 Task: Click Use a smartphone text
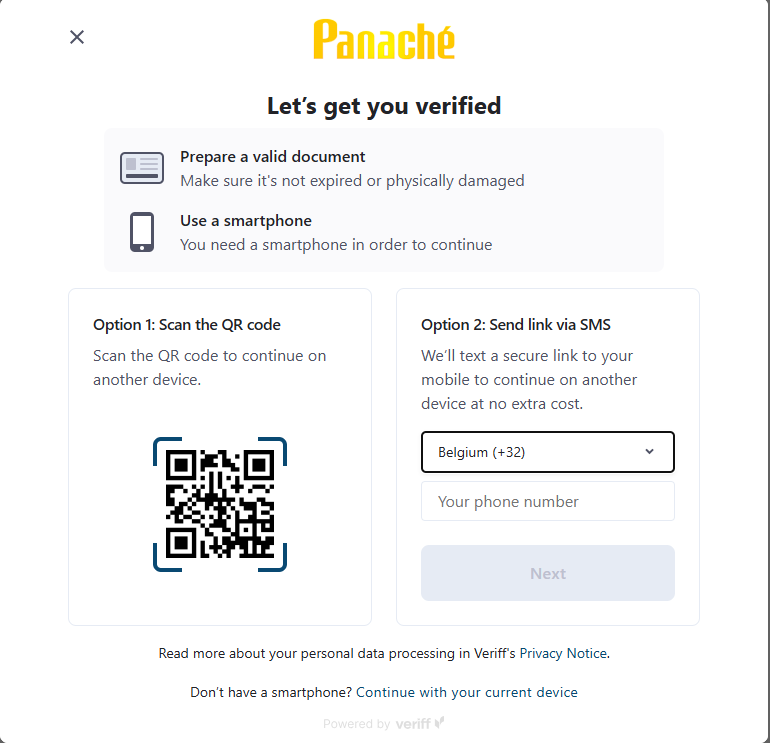[246, 220]
